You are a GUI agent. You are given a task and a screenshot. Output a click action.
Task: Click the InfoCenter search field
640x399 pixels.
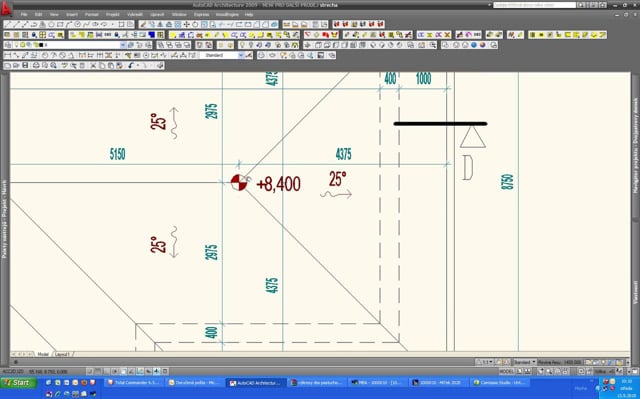tap(534, 5)
